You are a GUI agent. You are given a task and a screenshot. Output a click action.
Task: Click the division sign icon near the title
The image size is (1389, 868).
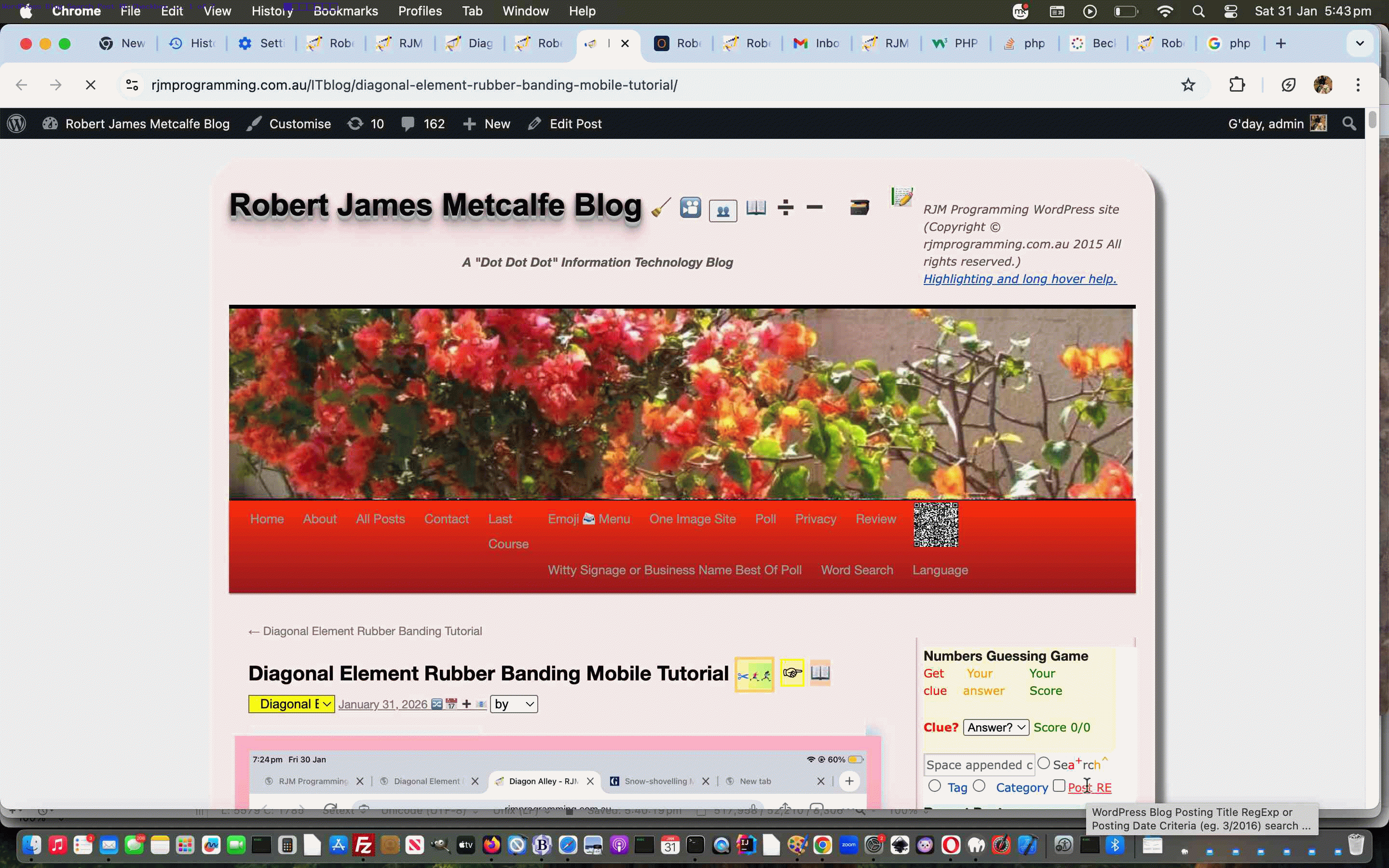786,208
